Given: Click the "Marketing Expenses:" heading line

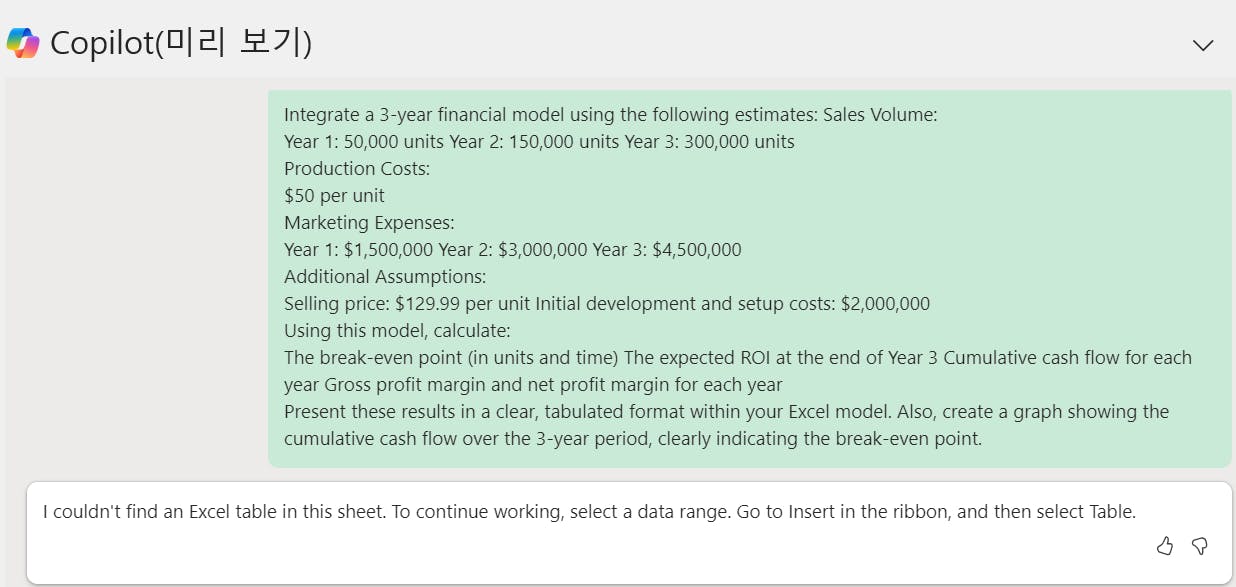Looking at the screenshot, I should (x=369, y=222).
